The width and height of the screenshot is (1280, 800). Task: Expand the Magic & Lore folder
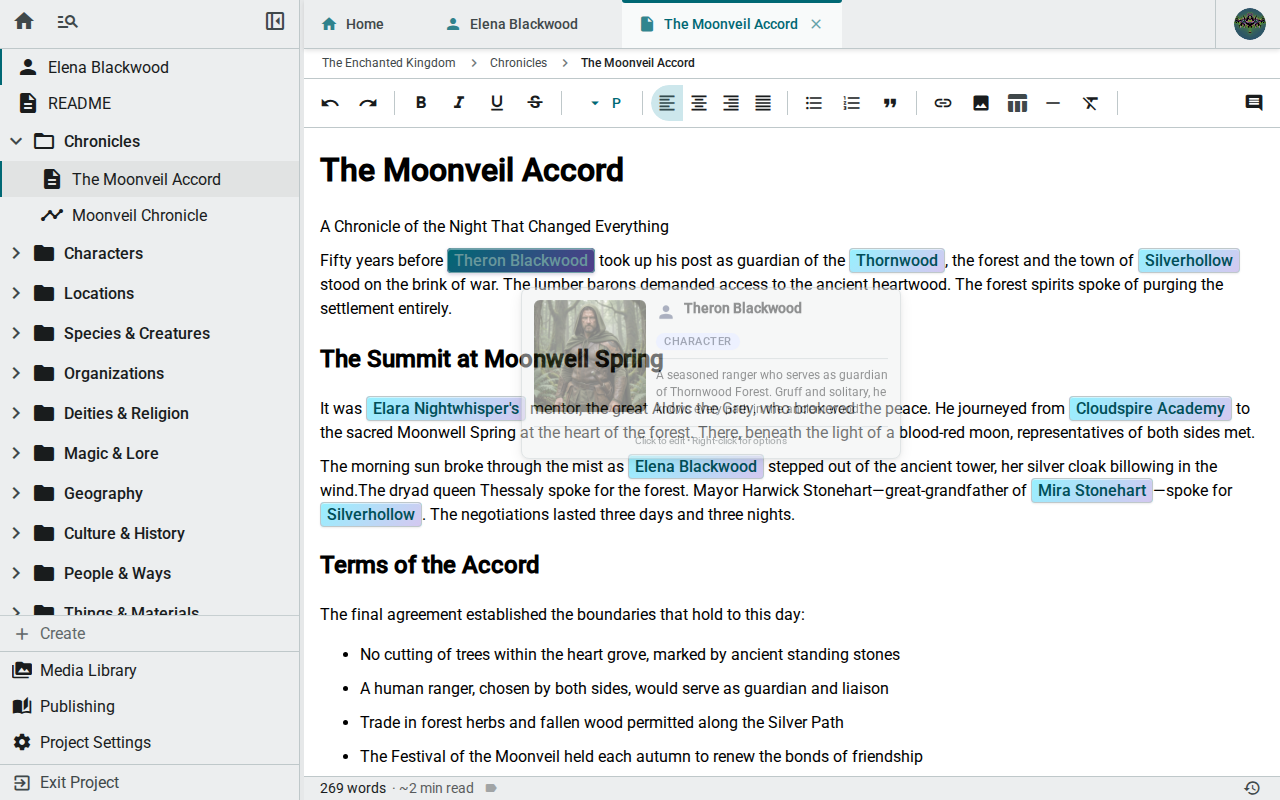click(16, 453)
